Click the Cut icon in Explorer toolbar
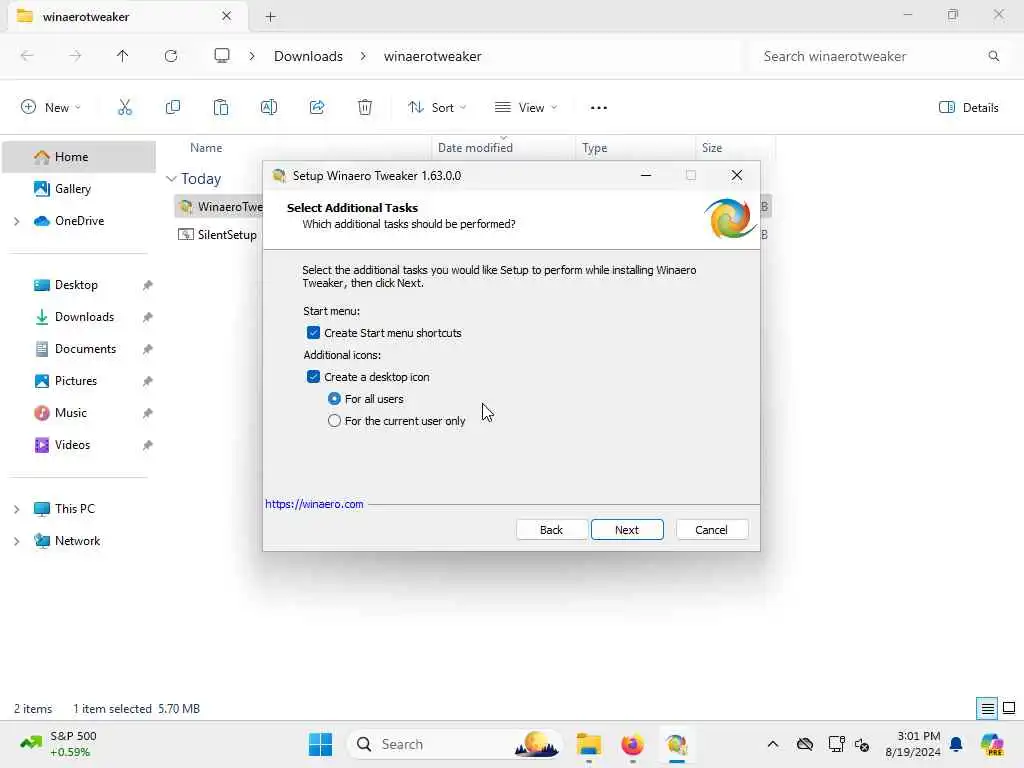Image resolution: width=1024 pixels, height=768 pixels. click(x=125, y=108)
